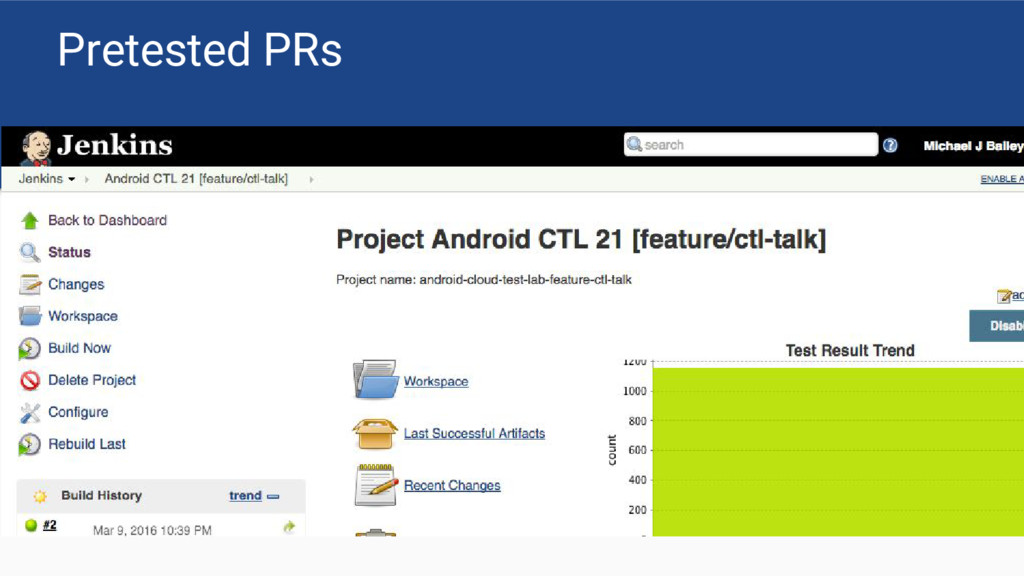Click the Last Successful Artifacts box icon
The width and height of the screenshot is (1024, 576).
(375, 434)
